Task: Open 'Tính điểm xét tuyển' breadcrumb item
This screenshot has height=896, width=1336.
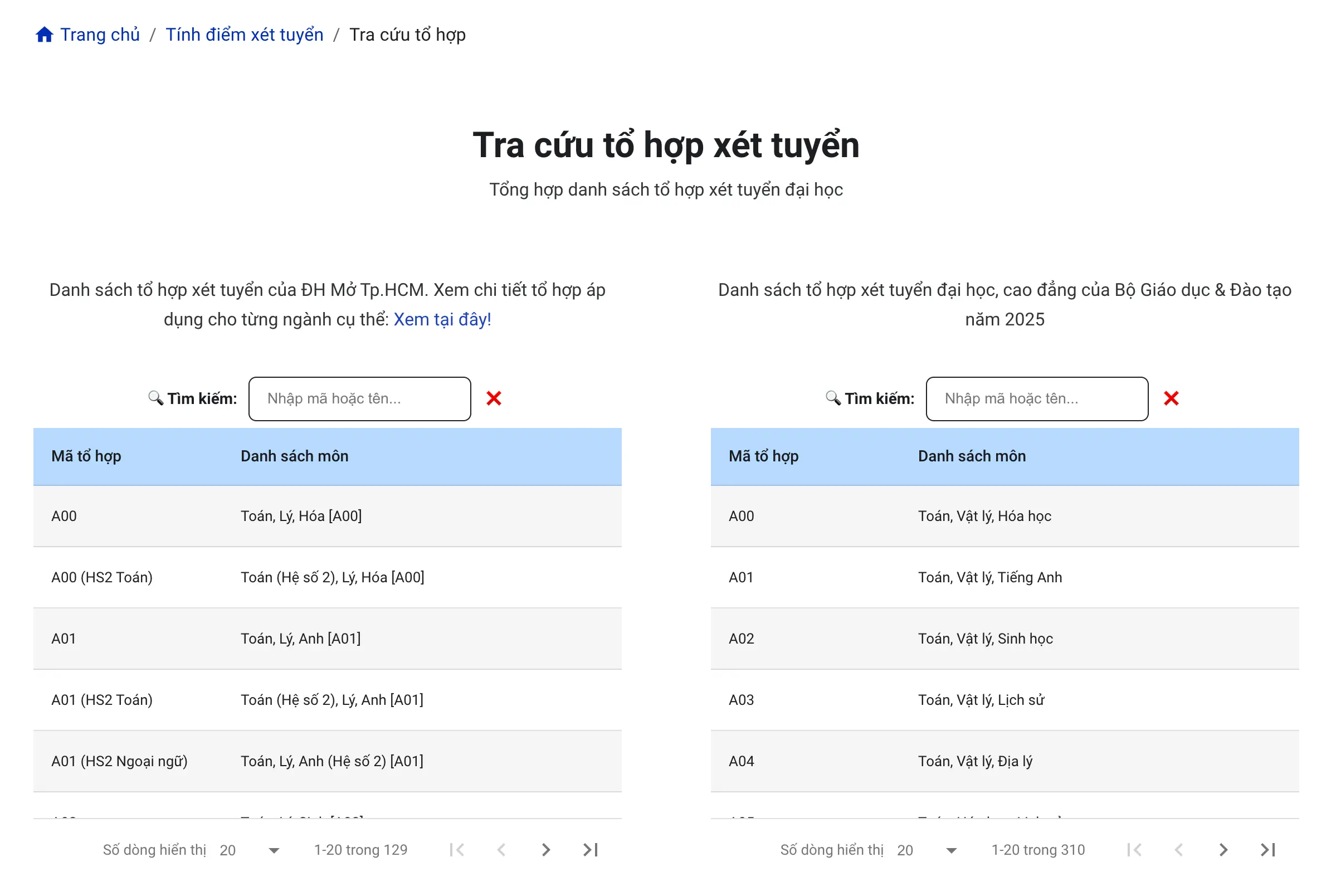Action: click(245, 35)
